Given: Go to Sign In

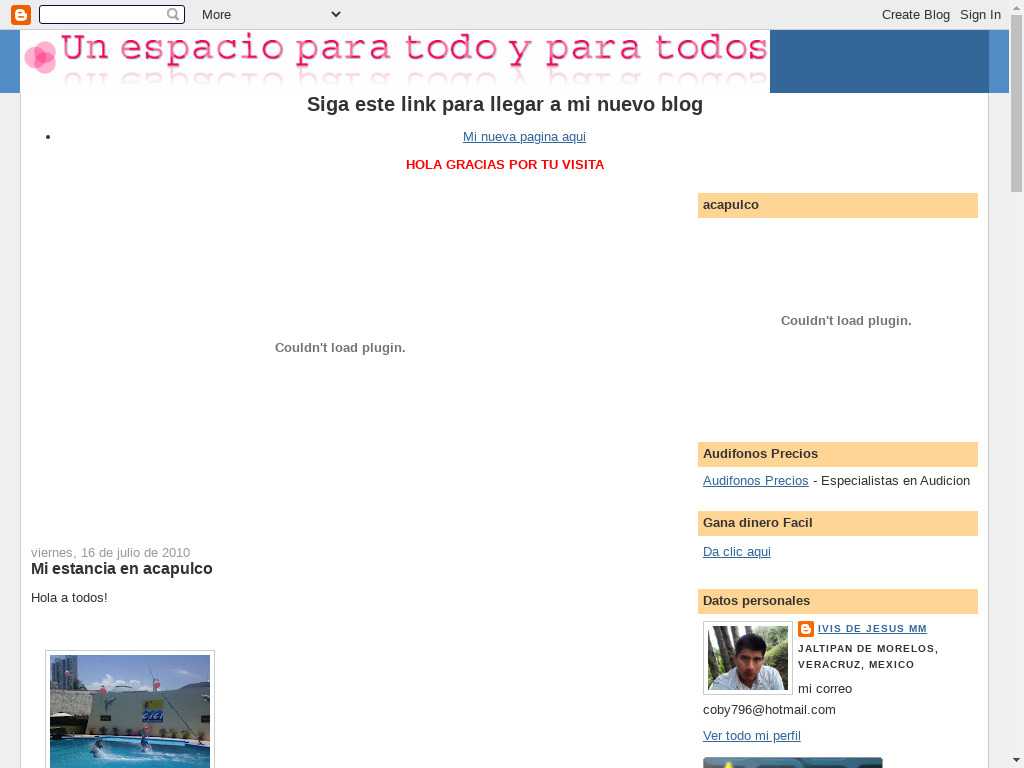Looking at the screenshot, I should click(980, 14).
